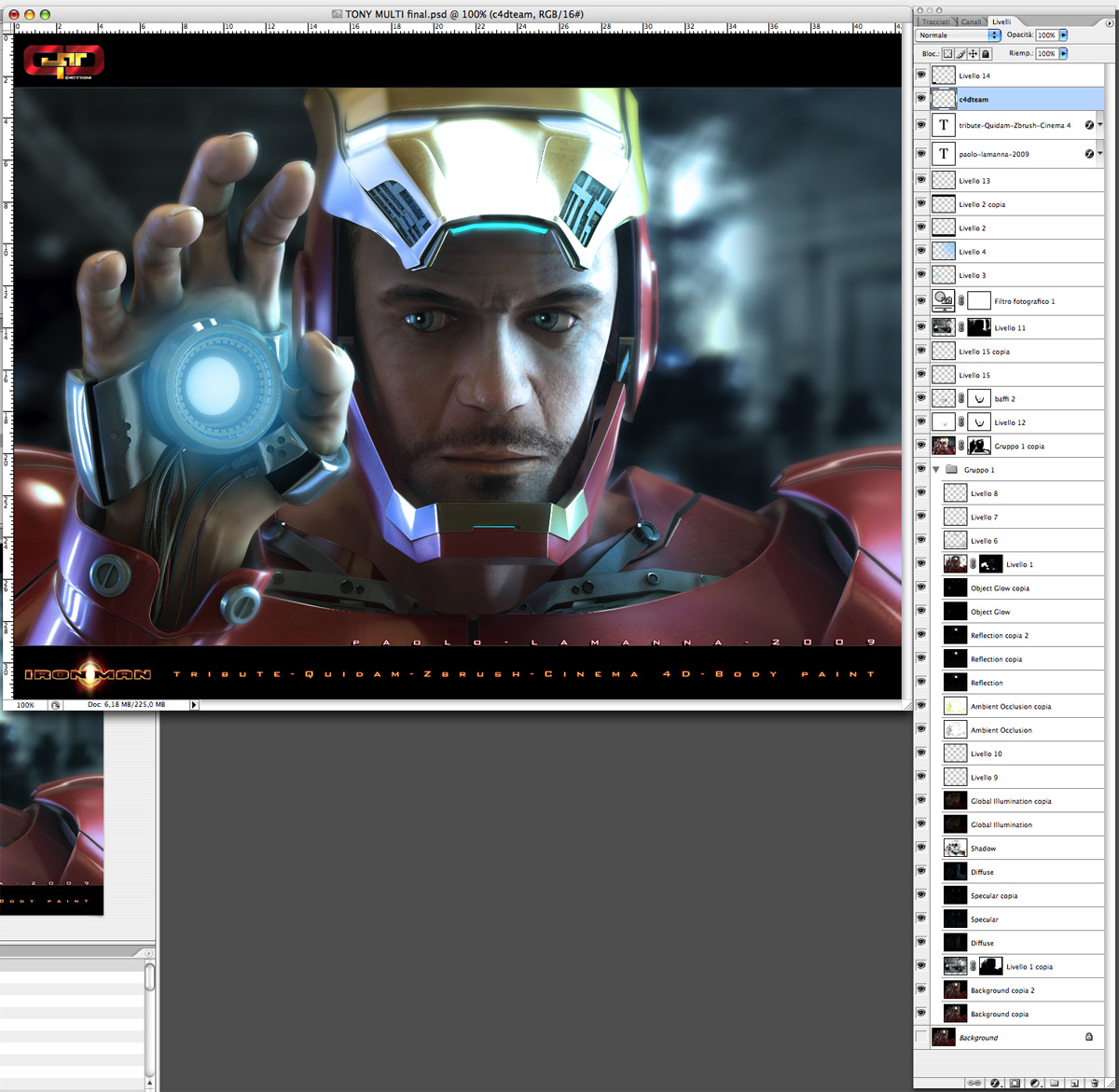This screenshot has height=1092, width=1119.
Task: Open the Normale blend mode dropdown
Action: click(958, 35)
